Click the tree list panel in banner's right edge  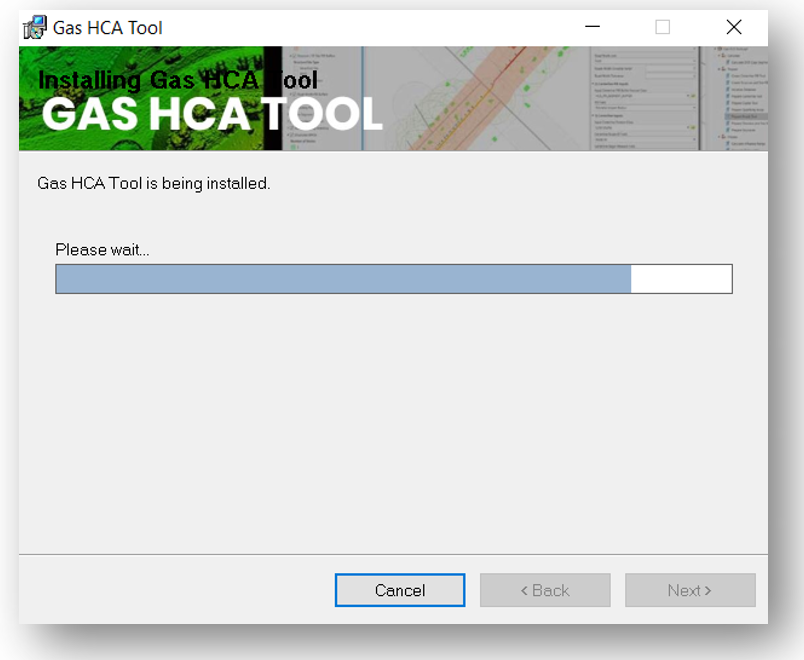pyautogui.click(x=742, y=98)
